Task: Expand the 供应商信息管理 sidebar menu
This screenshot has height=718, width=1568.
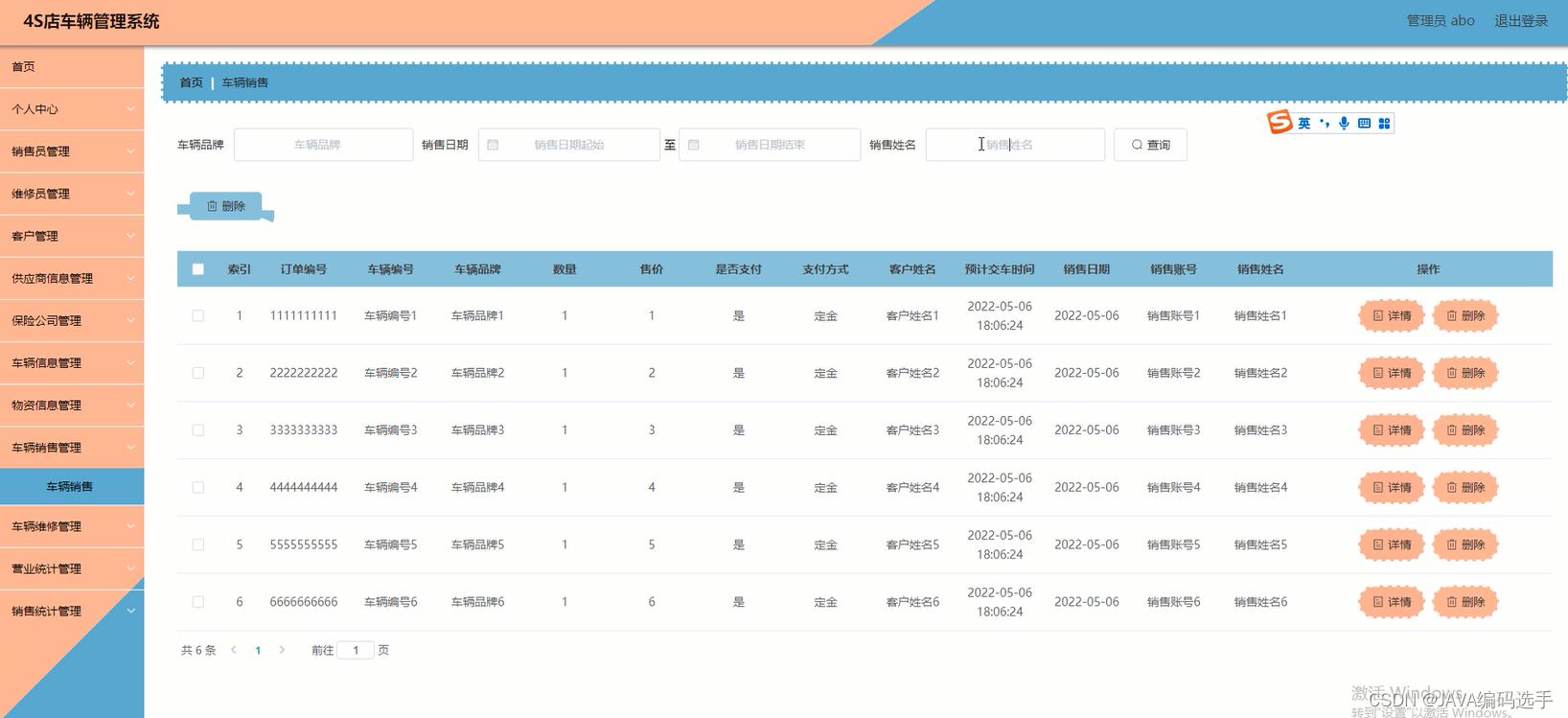Action: pyautogui.click(x=72, y=278)
